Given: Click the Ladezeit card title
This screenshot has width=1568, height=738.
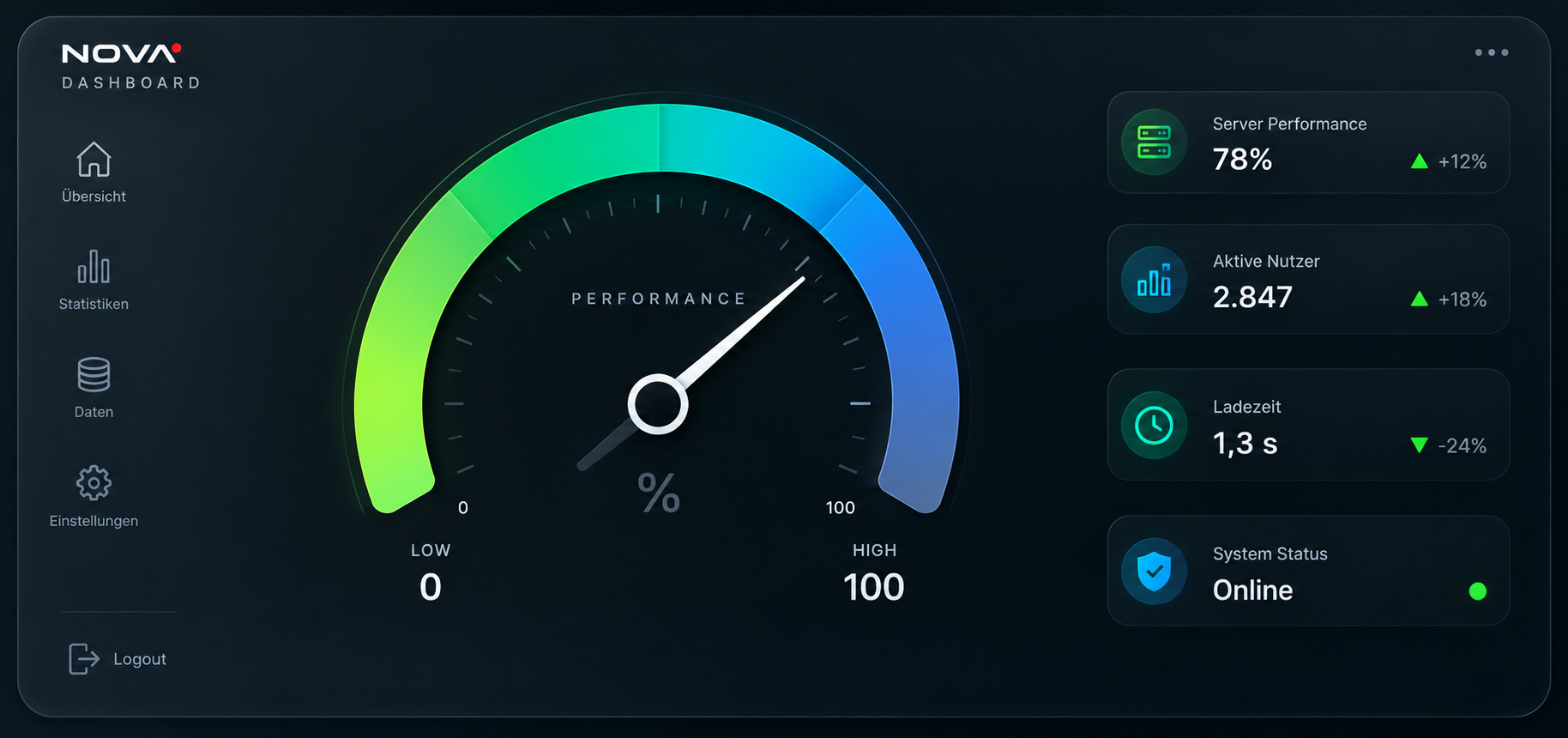Looking at the screenshot, I should click(x=1246, y=407).
